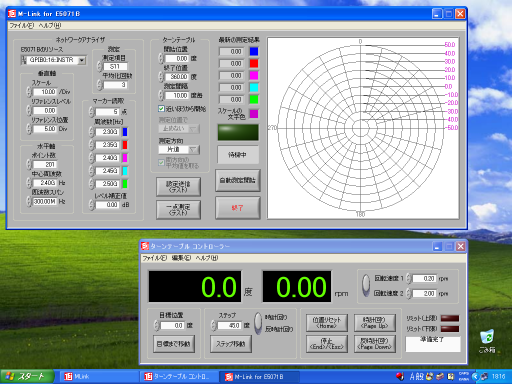Viewport: 512px width, 384px height.
Task: Open the File menu in turntable controller
Action: [x=155, y=258]
